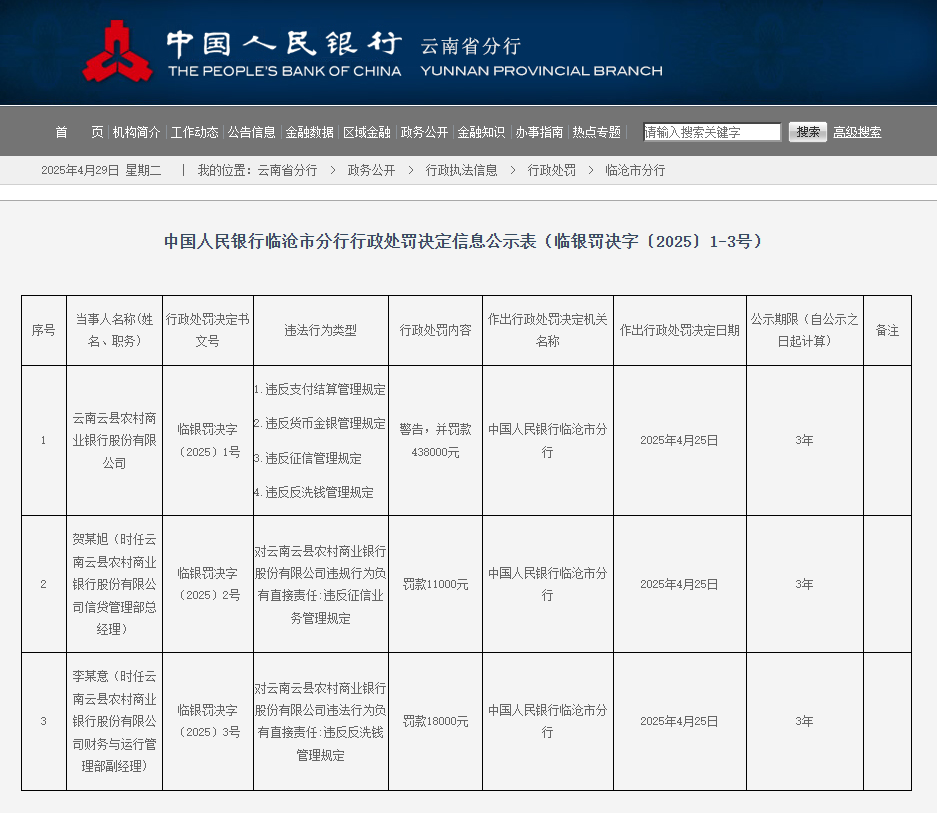Click the cell 罚款18000元

[x=435, y=721]
